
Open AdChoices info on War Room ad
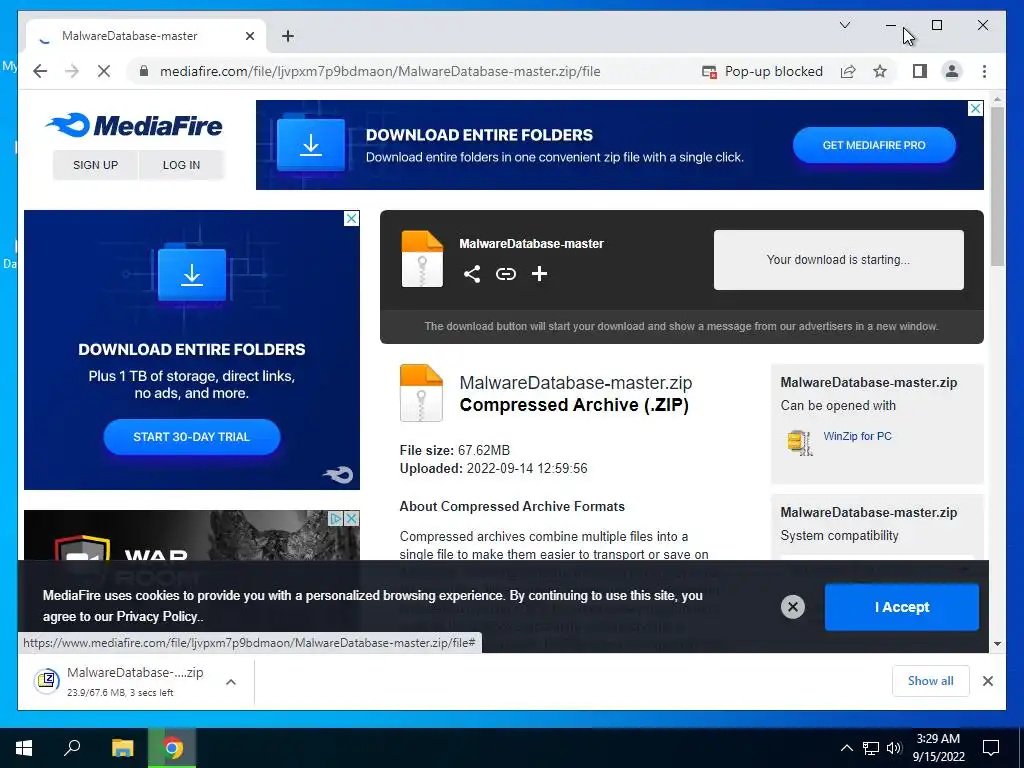[336, 519]
